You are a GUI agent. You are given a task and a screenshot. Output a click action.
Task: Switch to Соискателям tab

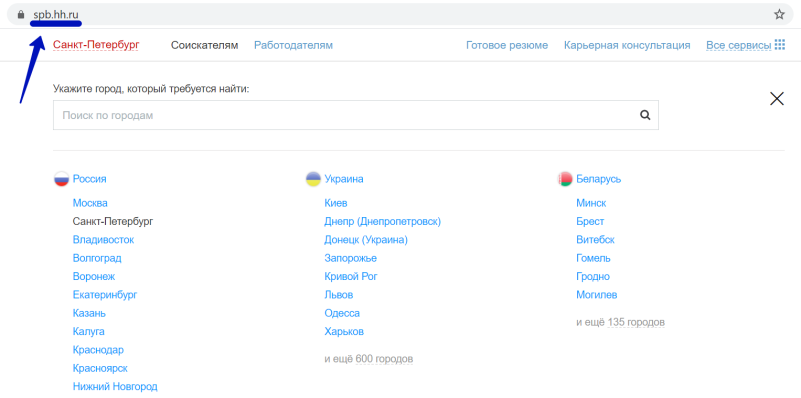pos(204,45)
